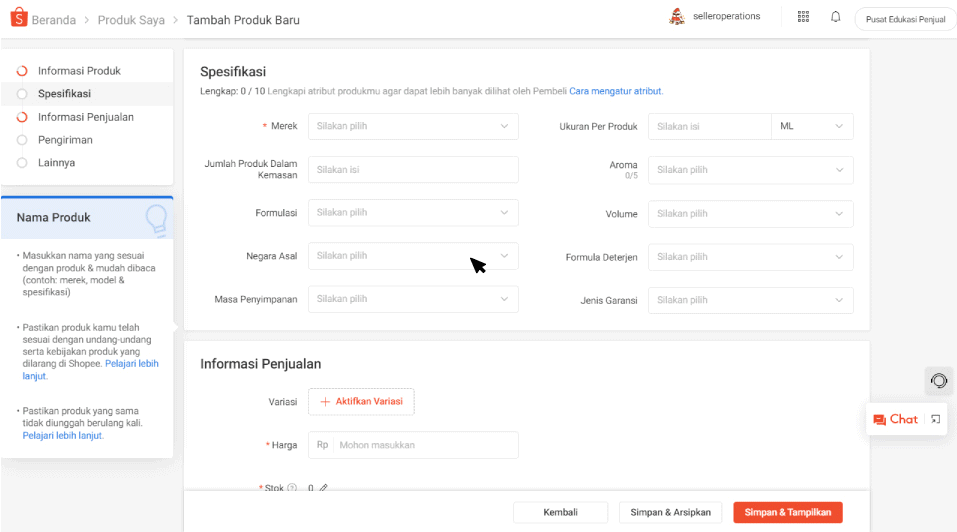
Task: Click the Aktifkan Variasi button
Action: click(x=361, y=401)
